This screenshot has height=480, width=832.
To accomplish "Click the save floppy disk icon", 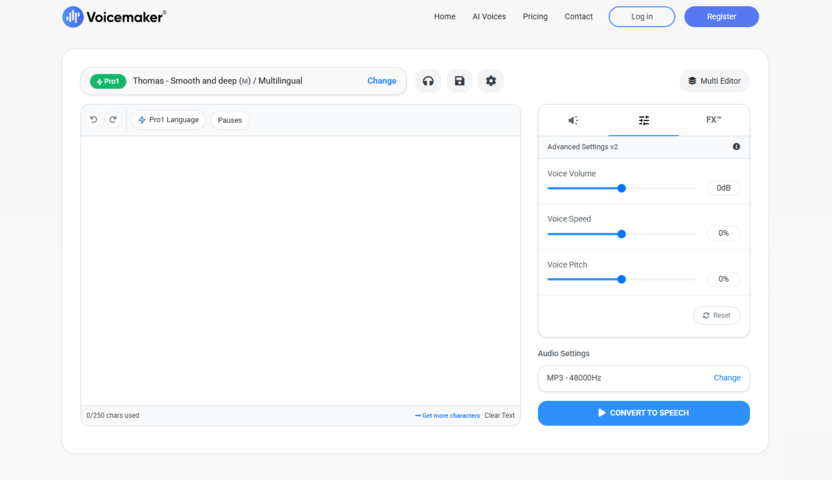I will tap(460, 81).
